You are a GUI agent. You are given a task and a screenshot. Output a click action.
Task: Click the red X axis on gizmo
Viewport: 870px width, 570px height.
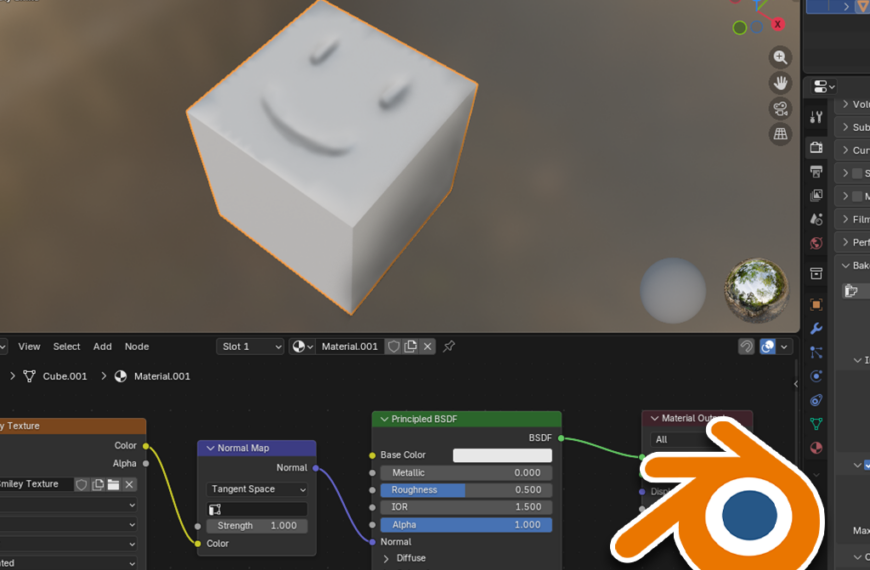click(777, 24)
